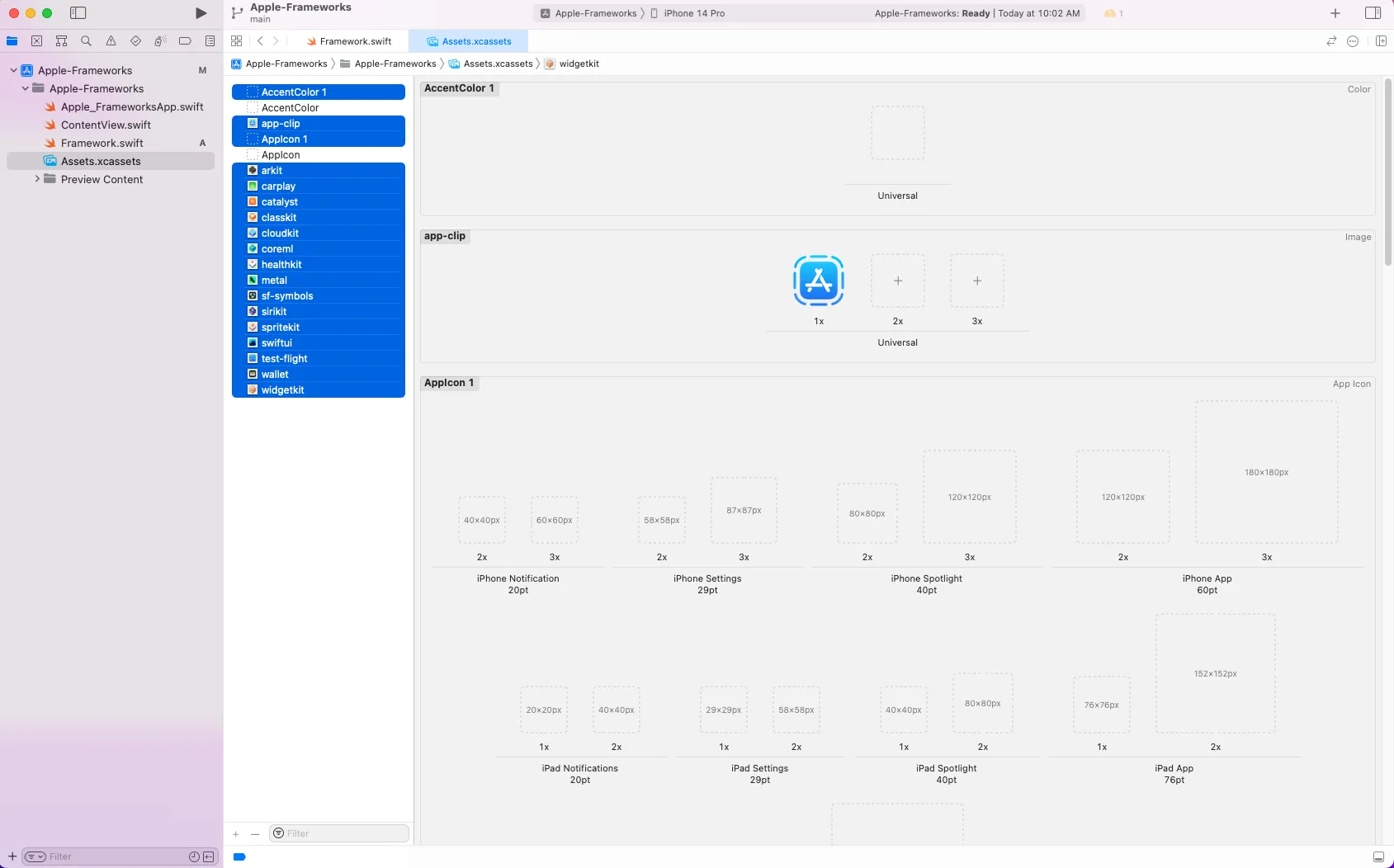Toggle the navigator sidebar panel

point(78,13)
